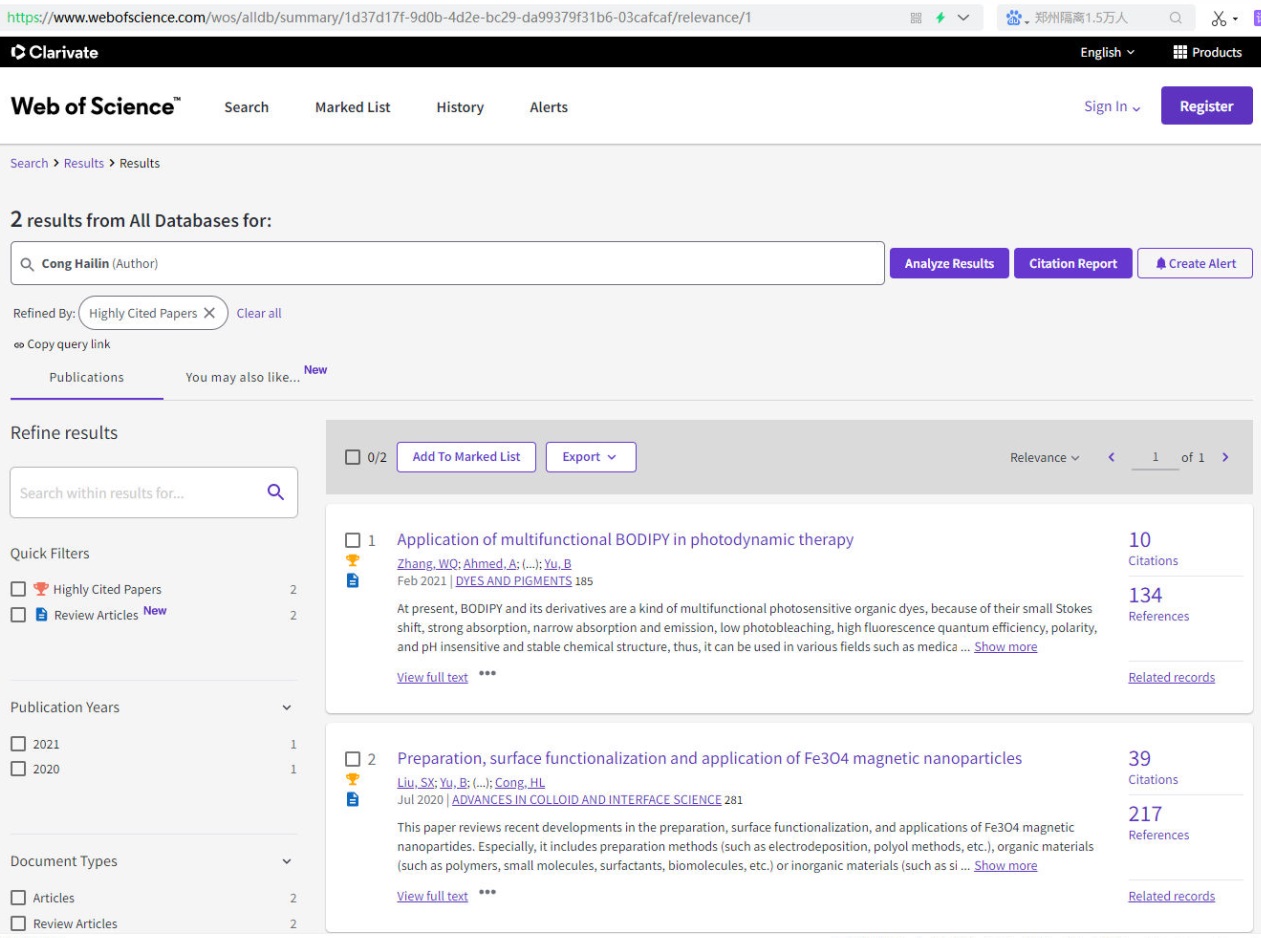Click the browser search magnifier icon

click(x=1175, y=18)
